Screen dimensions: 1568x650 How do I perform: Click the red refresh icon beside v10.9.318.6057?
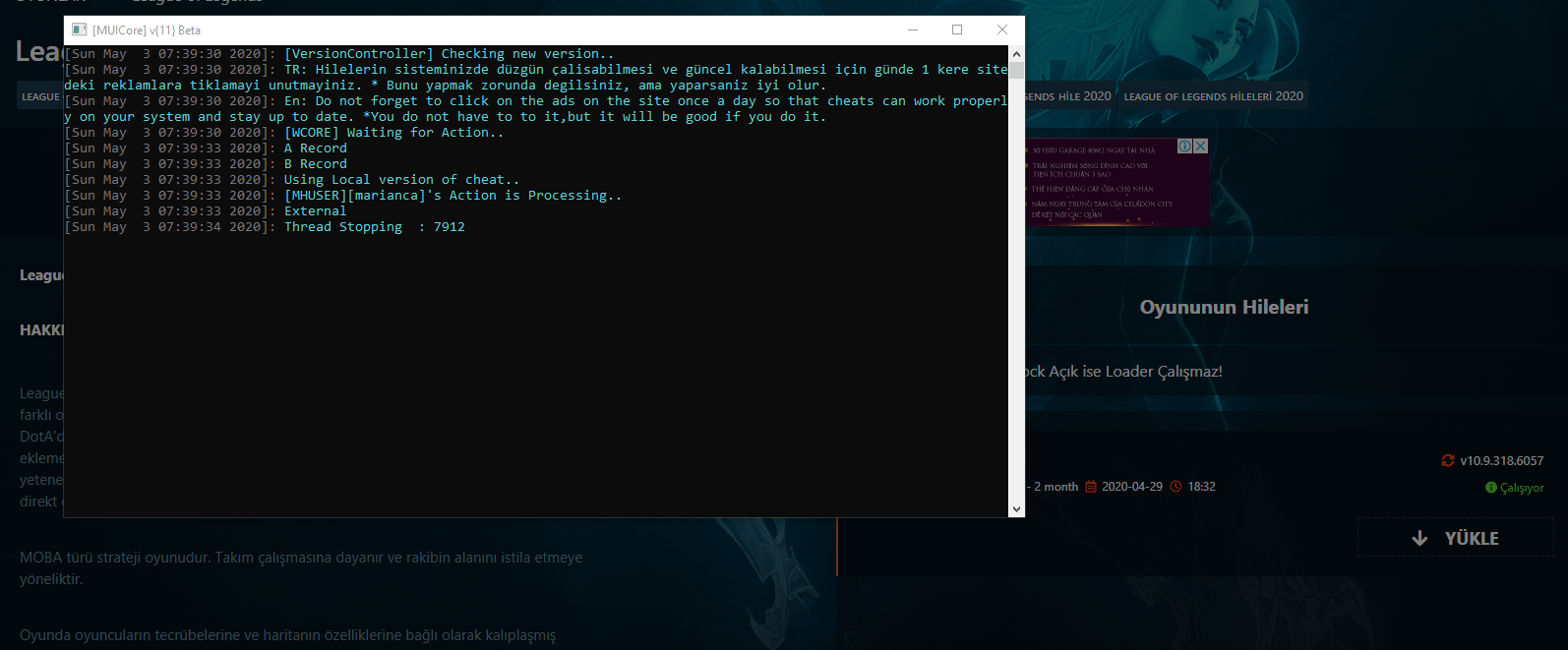(1447, 460)
